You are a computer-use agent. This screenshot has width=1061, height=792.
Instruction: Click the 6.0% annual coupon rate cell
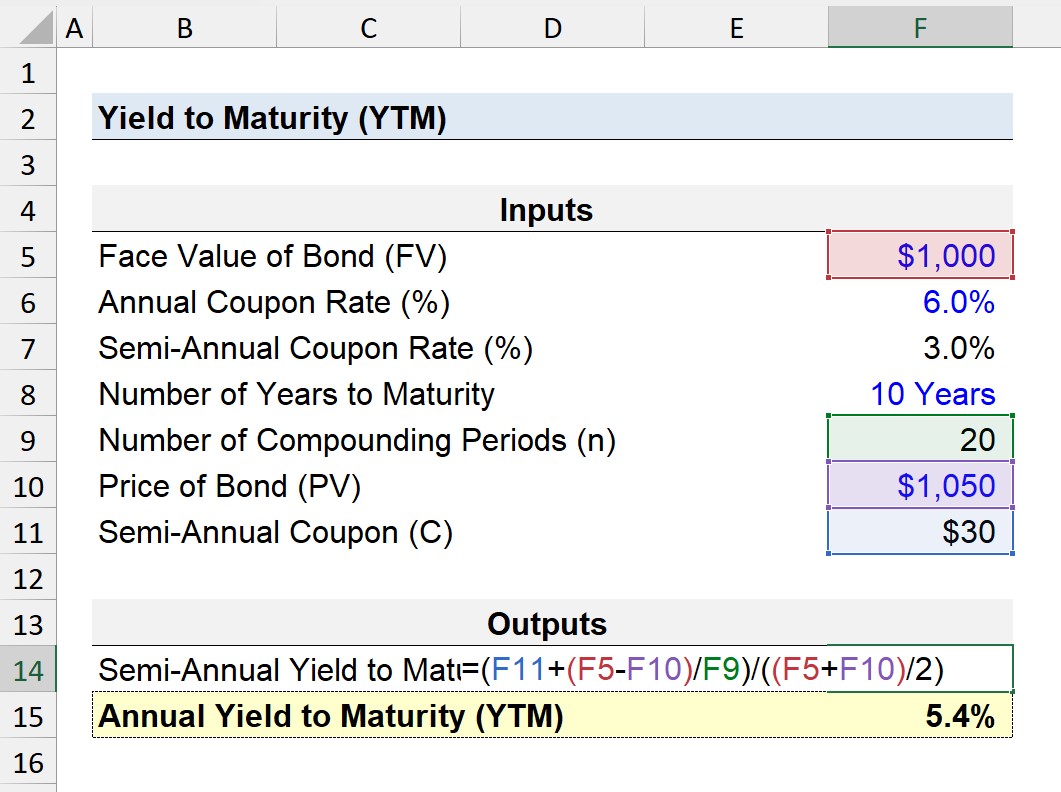[x=920, y=302]
